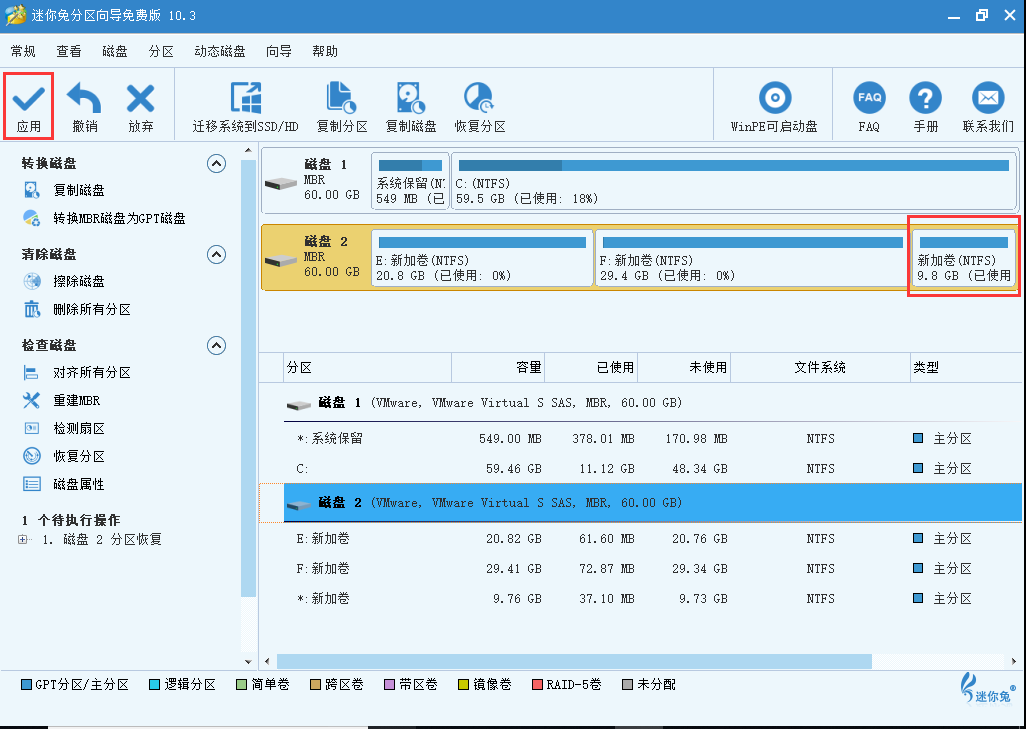Start the 恢复分区 toolbar wizard
Viewport: 1026px width, 729px height.
click(x=480, y=108)
